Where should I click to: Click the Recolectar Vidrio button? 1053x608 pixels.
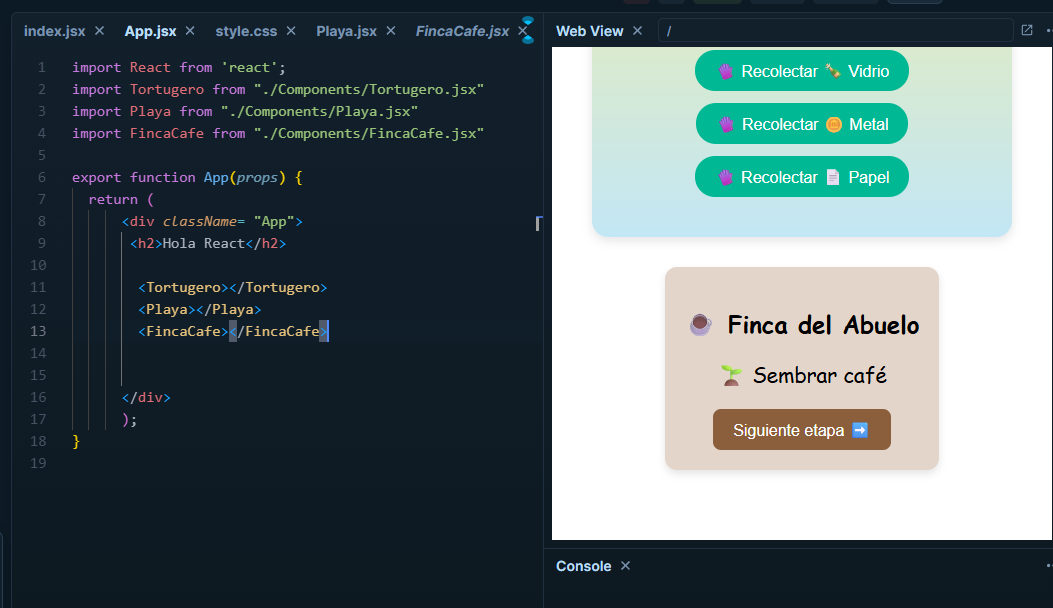pos(802,71)
